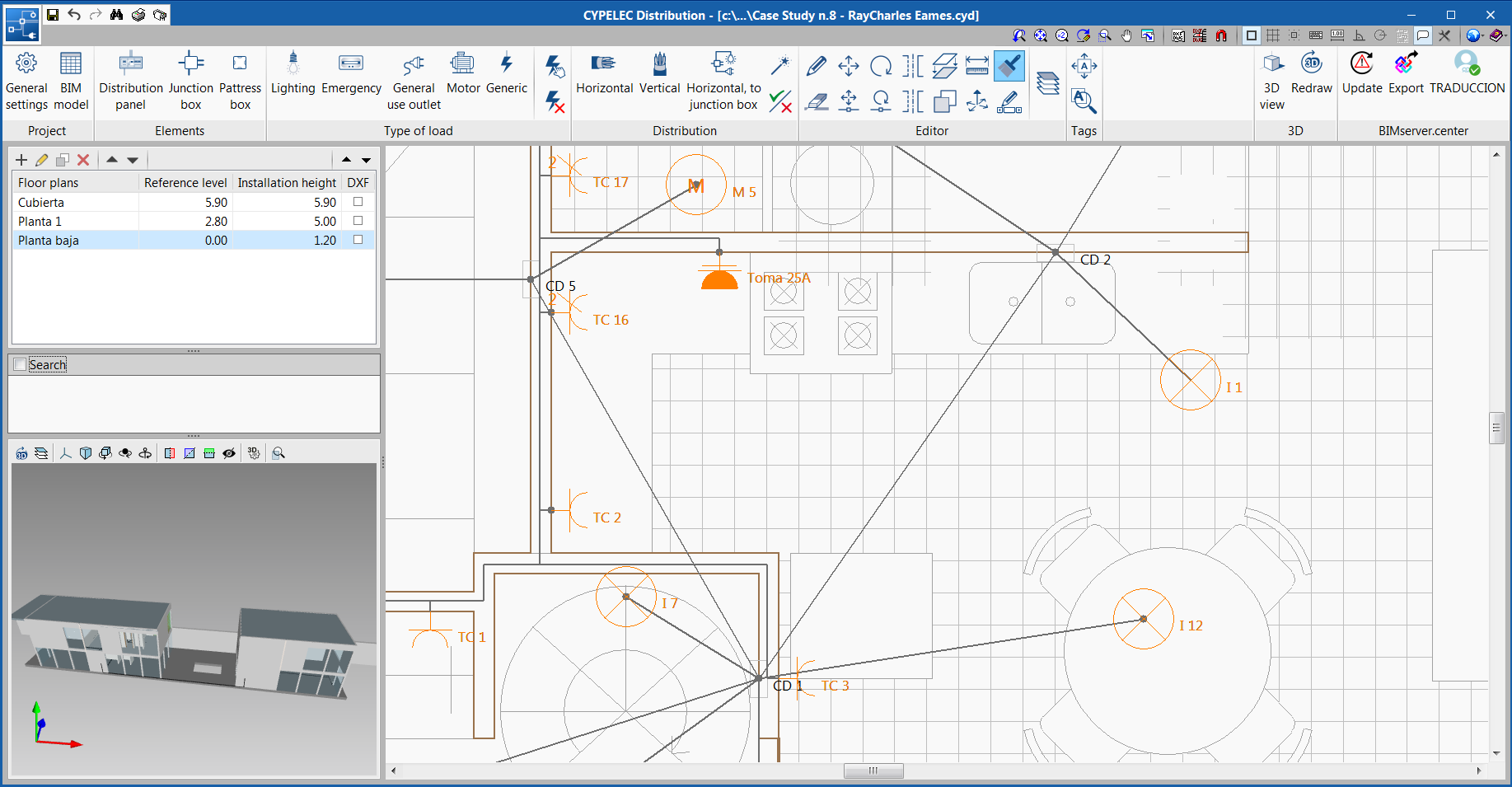Delete the selected floor plan

[83, 160]
